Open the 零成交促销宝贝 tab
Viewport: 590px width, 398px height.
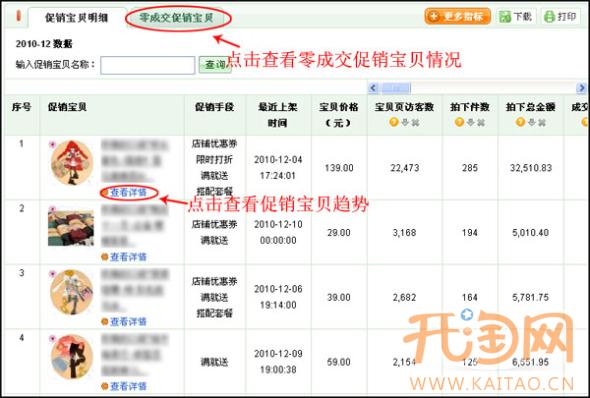point(176,18)
